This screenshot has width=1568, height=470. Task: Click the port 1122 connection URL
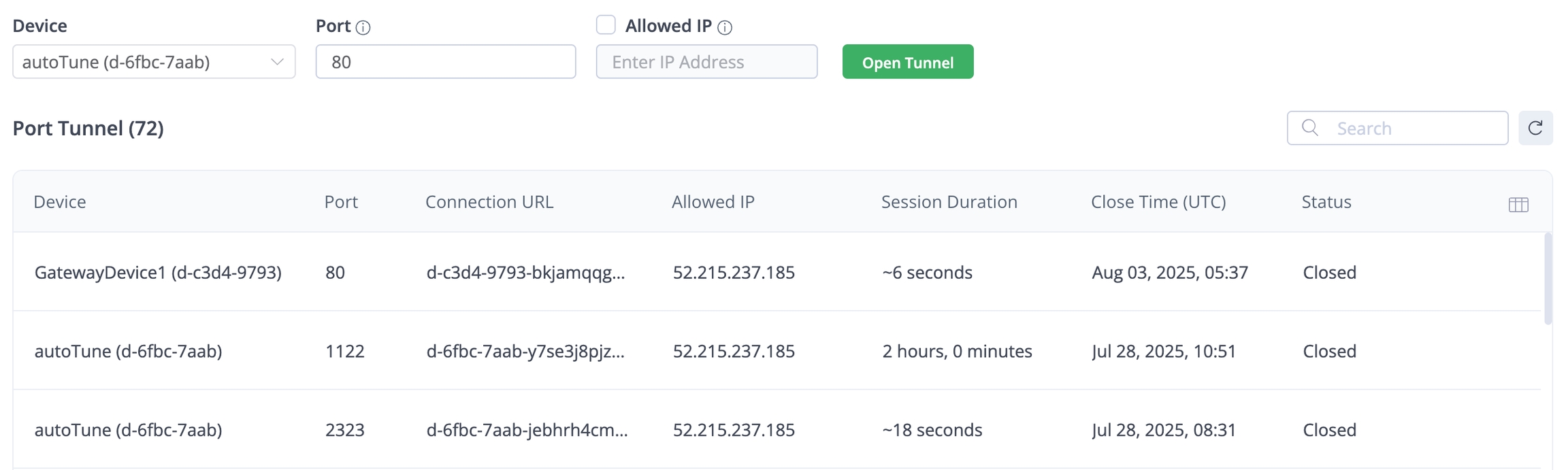pos(525,351)
